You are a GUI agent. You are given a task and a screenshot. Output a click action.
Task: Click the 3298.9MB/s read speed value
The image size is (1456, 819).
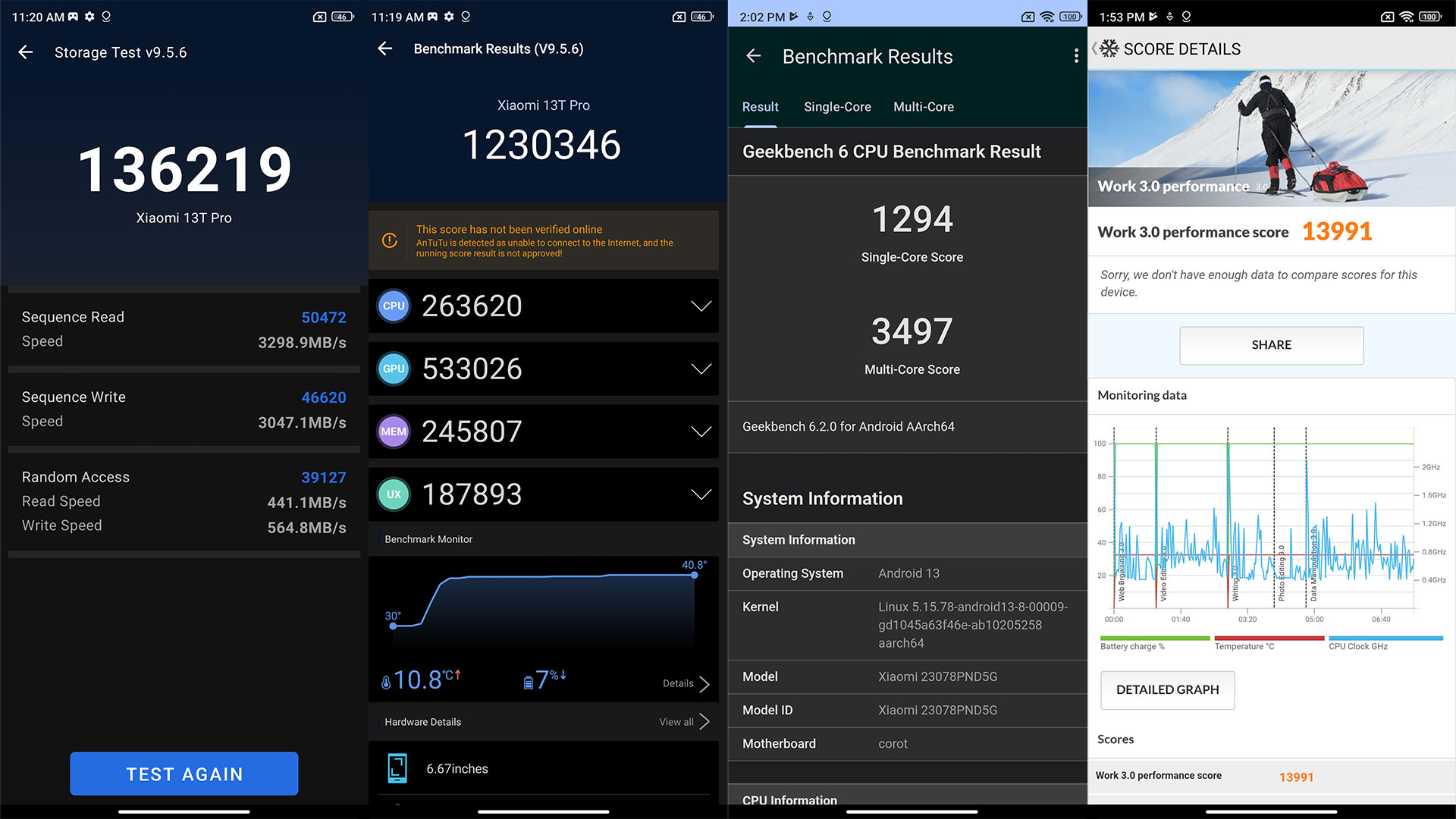(x=302, y=343)
